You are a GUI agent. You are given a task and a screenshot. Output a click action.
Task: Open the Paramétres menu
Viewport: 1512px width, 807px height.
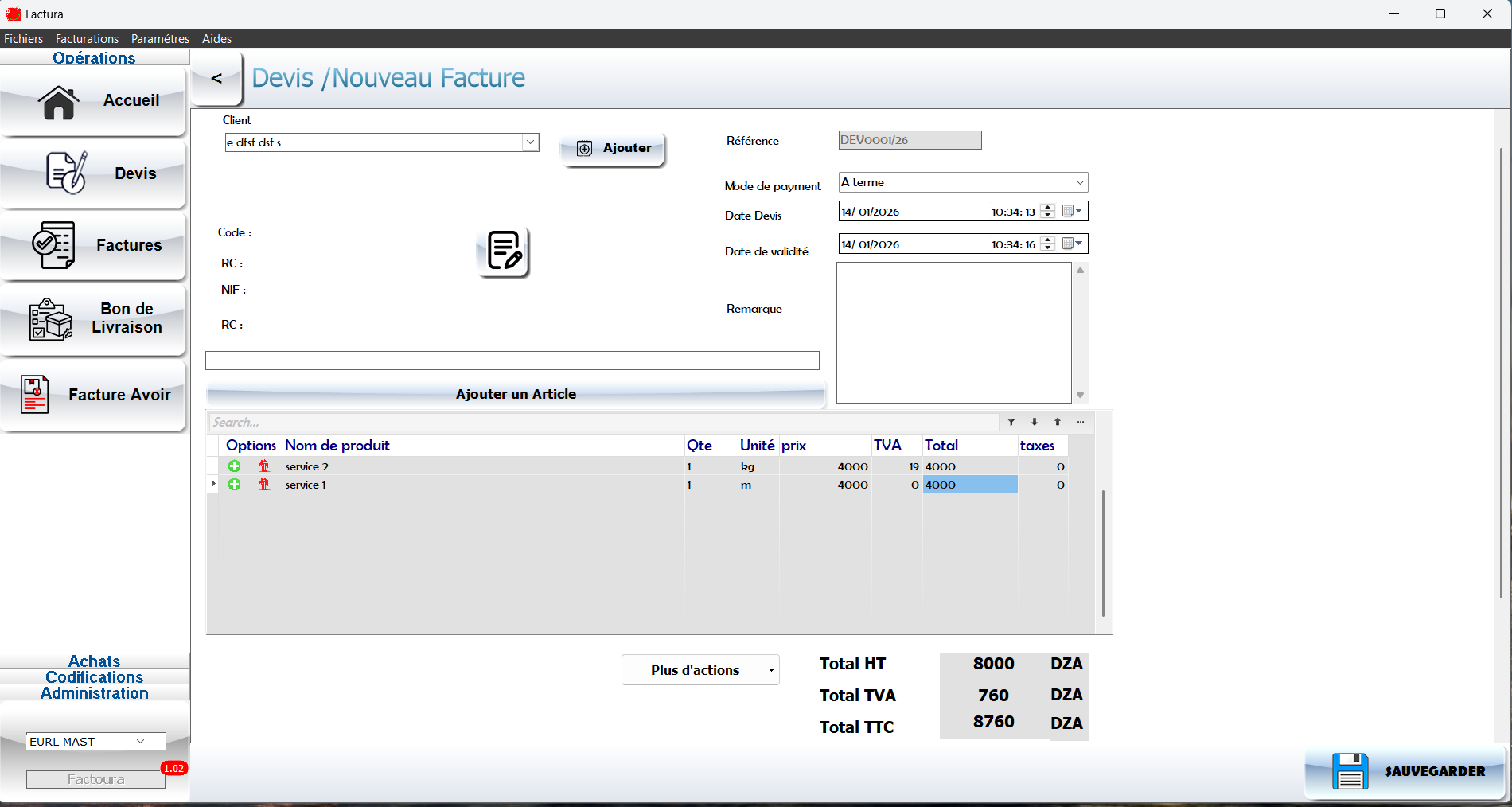tap(160, 38)
